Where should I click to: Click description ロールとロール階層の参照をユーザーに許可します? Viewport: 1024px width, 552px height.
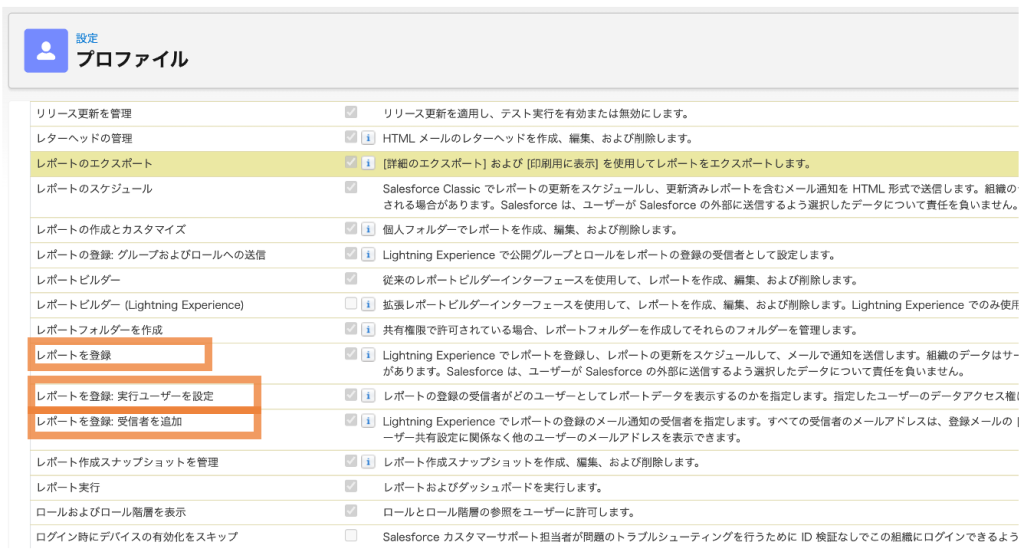[509, 512]
